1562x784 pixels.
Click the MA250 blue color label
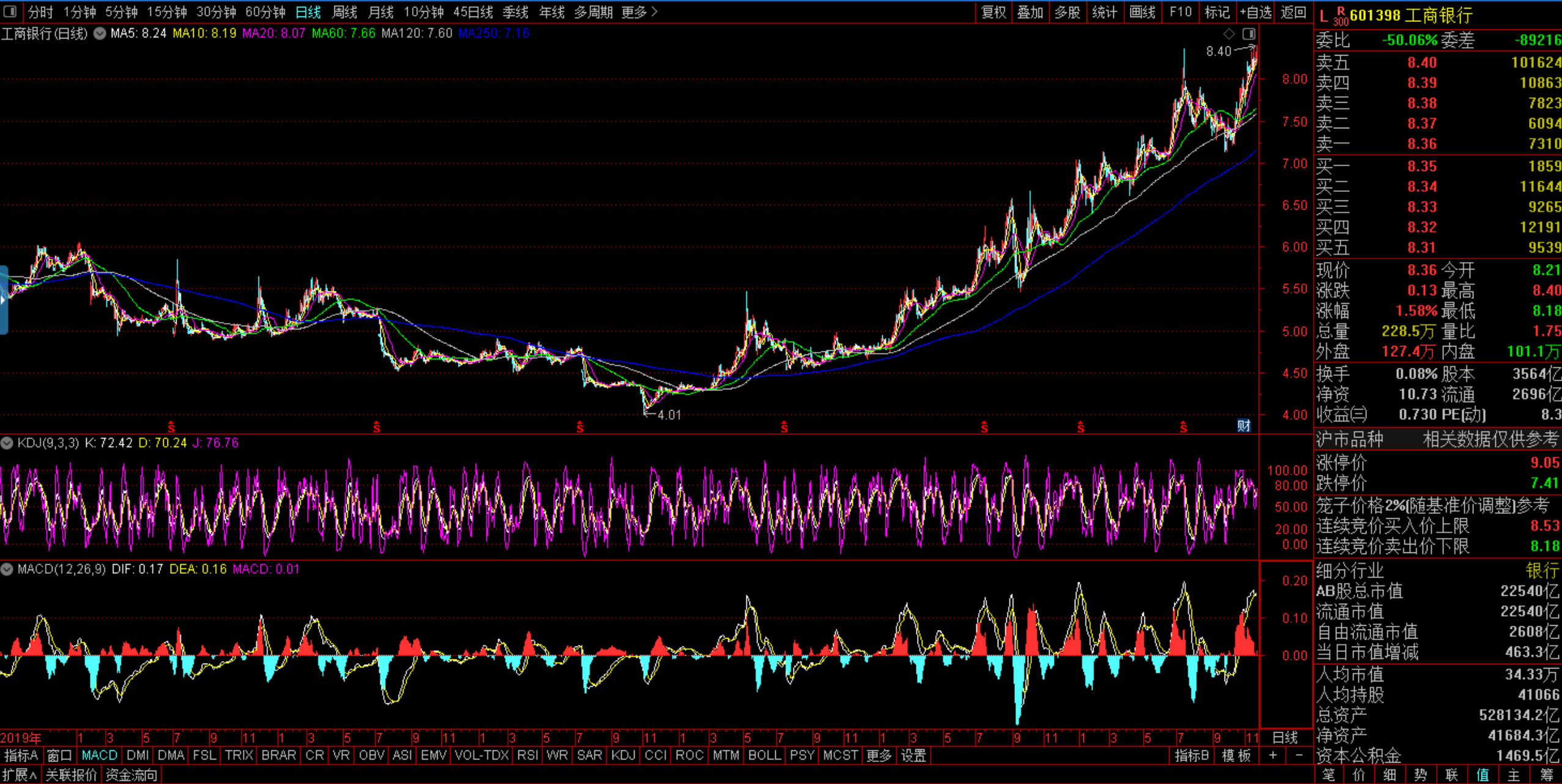pyautogui.click(x=494, y=34)
